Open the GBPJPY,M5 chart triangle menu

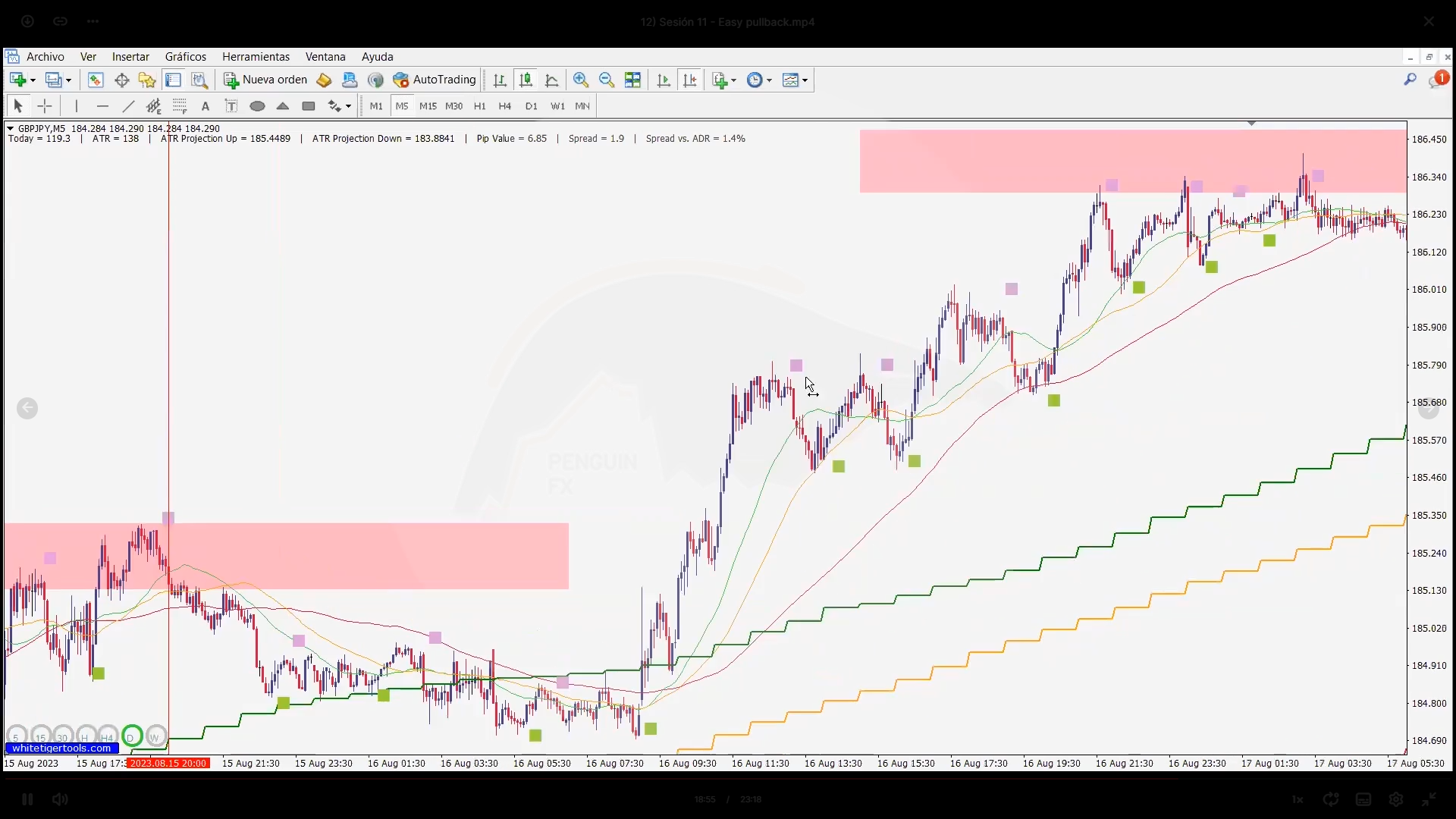(x=11, y=129)
